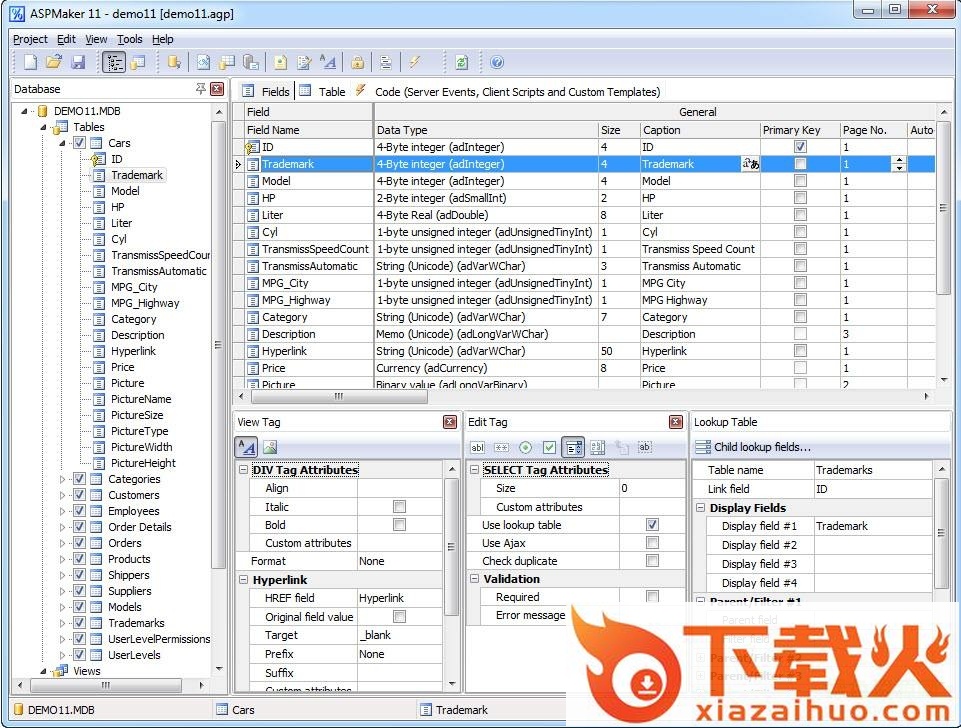Click the Child lookup fields icon
961x728 pixels.
coord(703,447)
